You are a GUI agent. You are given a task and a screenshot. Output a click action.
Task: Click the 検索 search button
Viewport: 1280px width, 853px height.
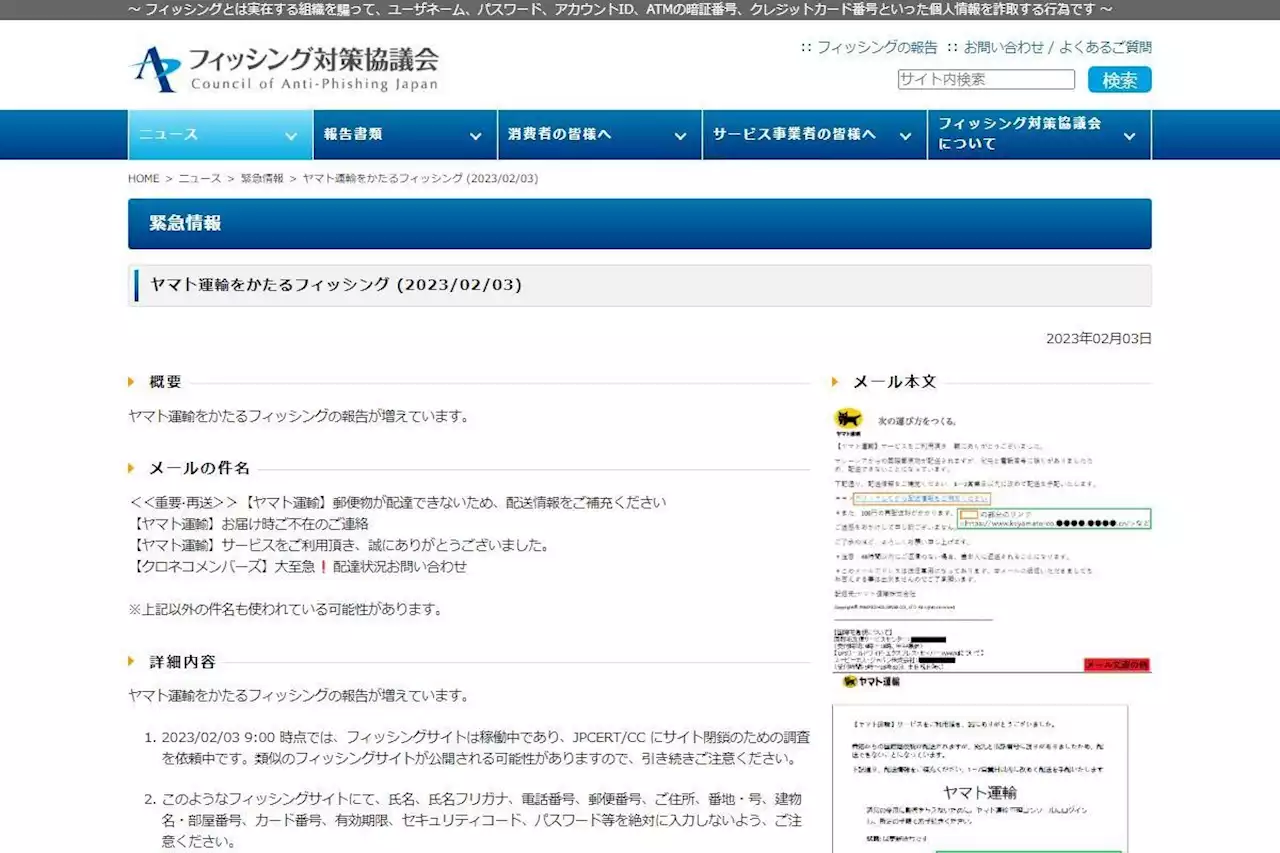coord(1120,80)
